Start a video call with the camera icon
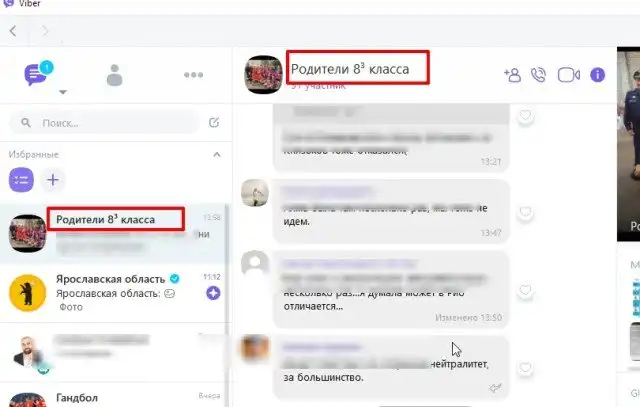 (x=569, y=75)
